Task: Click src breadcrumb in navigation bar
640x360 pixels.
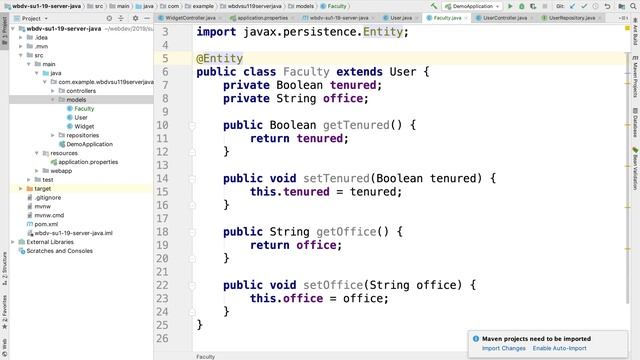Action: point(95,6)
